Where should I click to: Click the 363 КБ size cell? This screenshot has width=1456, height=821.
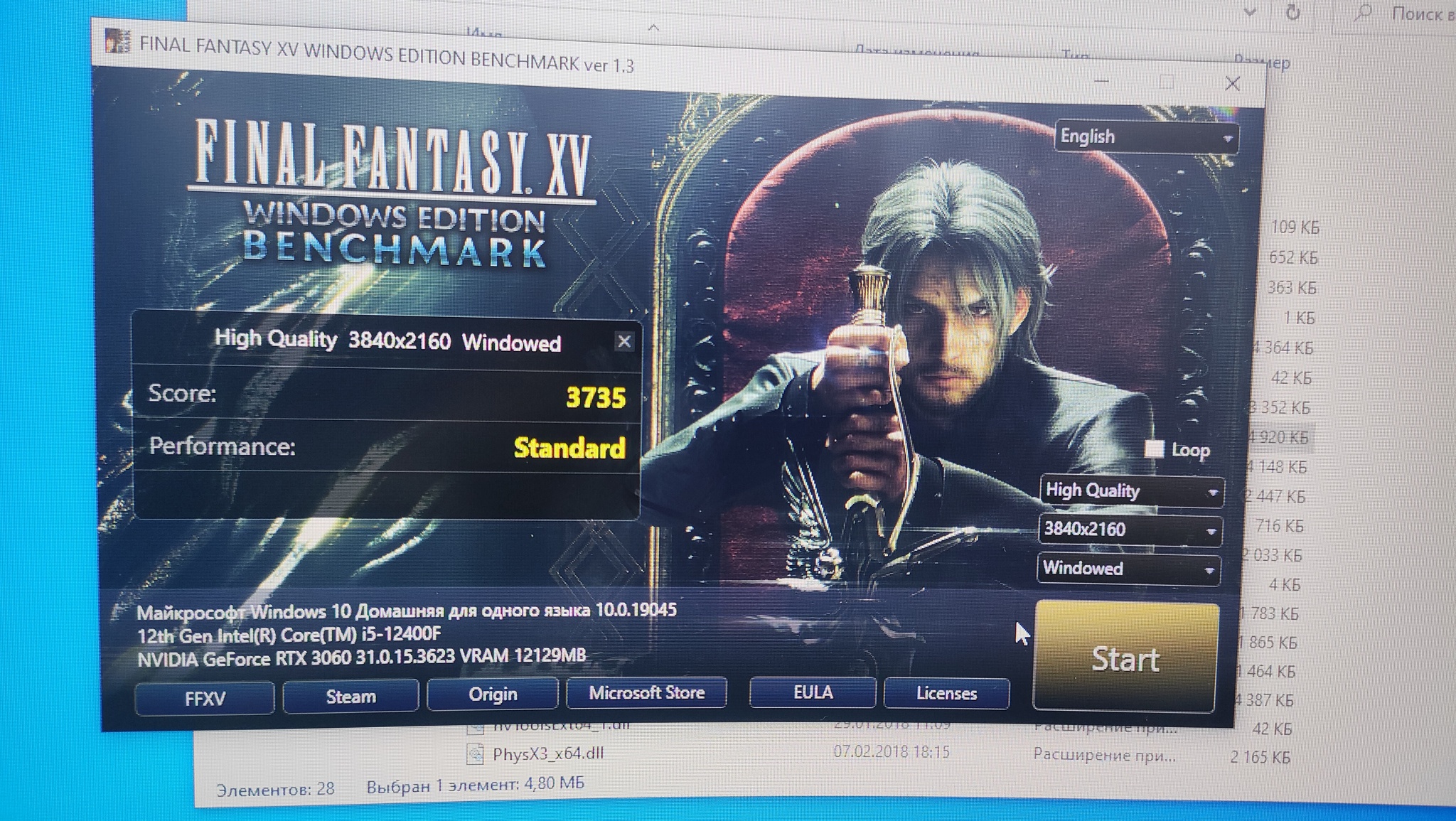1292,288
